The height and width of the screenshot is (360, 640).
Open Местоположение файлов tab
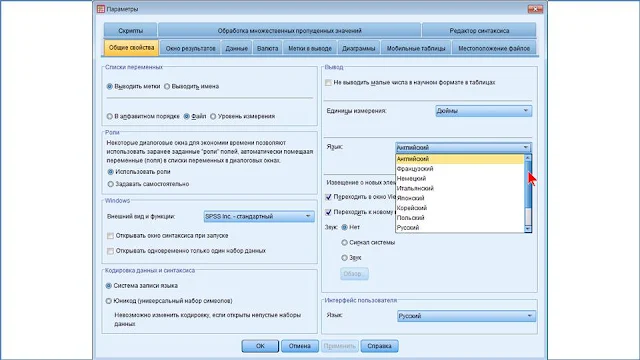tap(494, 48)
